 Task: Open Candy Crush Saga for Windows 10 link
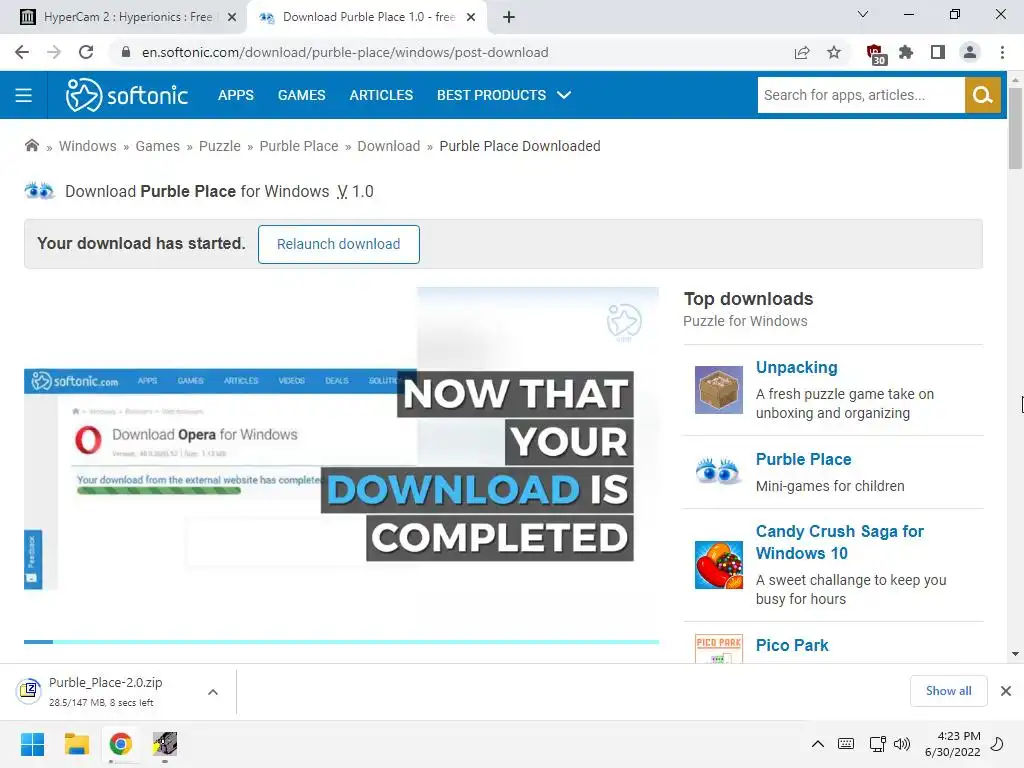point(839,542)
